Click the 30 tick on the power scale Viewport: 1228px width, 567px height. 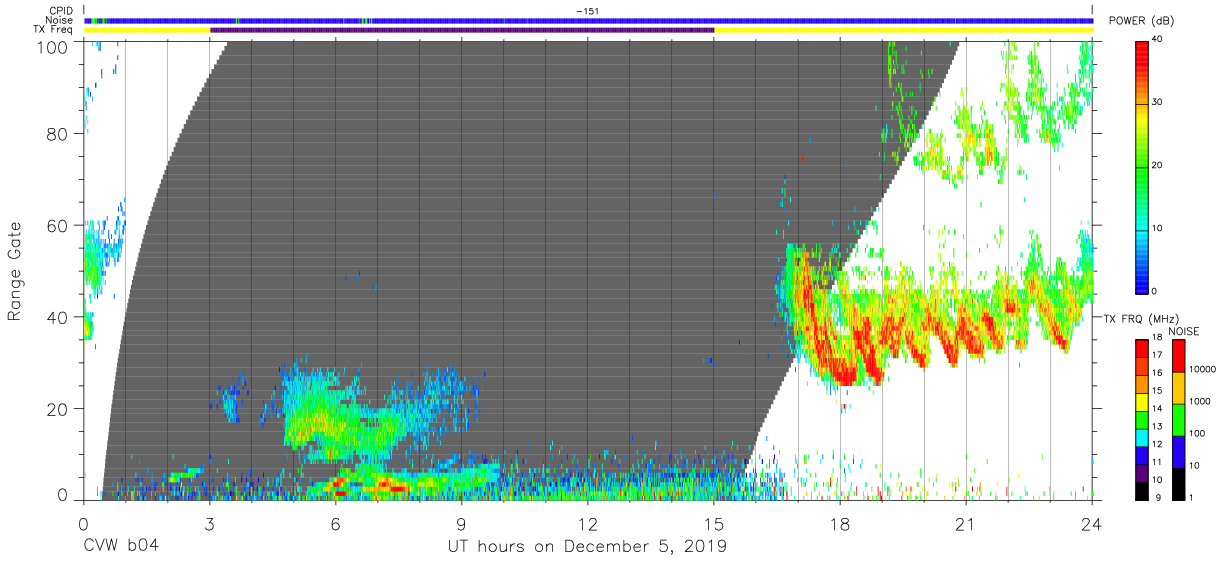point(1157,102)
